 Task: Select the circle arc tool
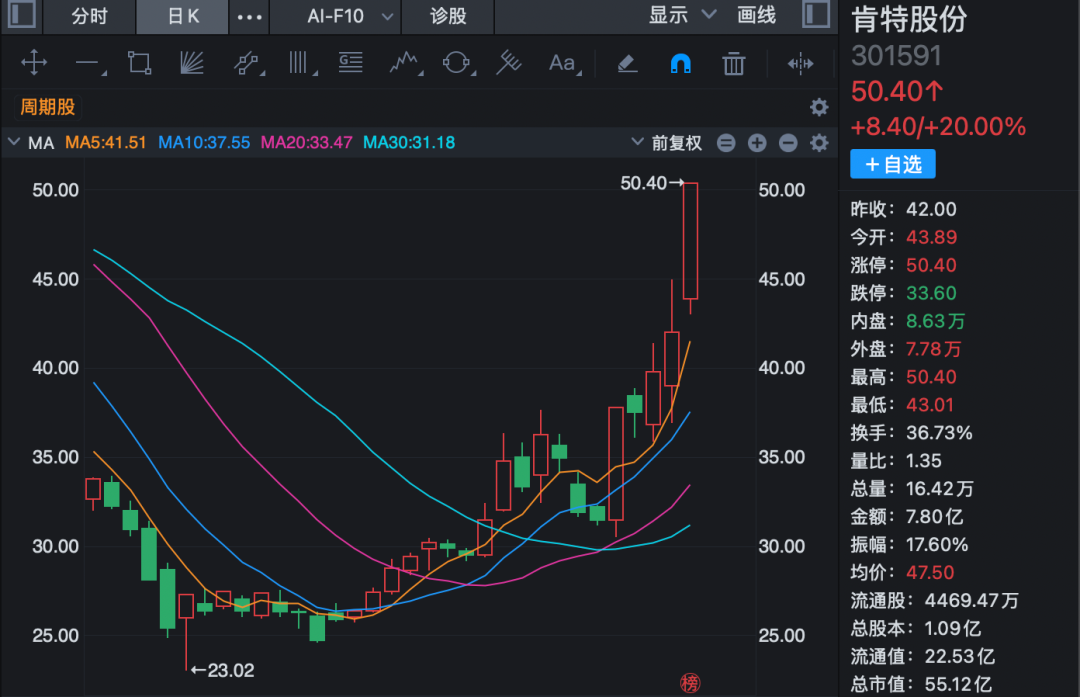[x=457, y=63]
